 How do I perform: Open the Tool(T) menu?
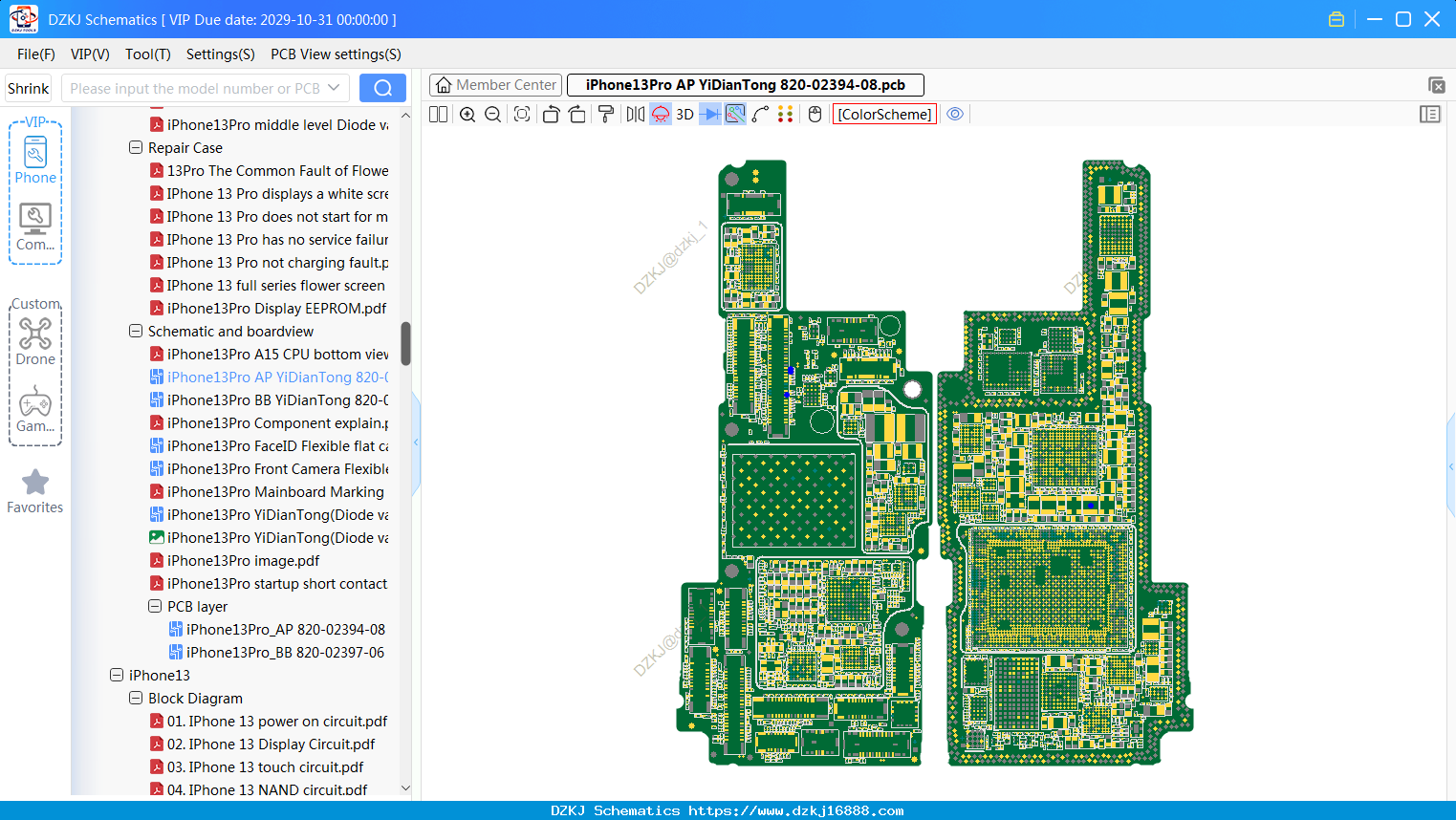click(x=148, y=54)
